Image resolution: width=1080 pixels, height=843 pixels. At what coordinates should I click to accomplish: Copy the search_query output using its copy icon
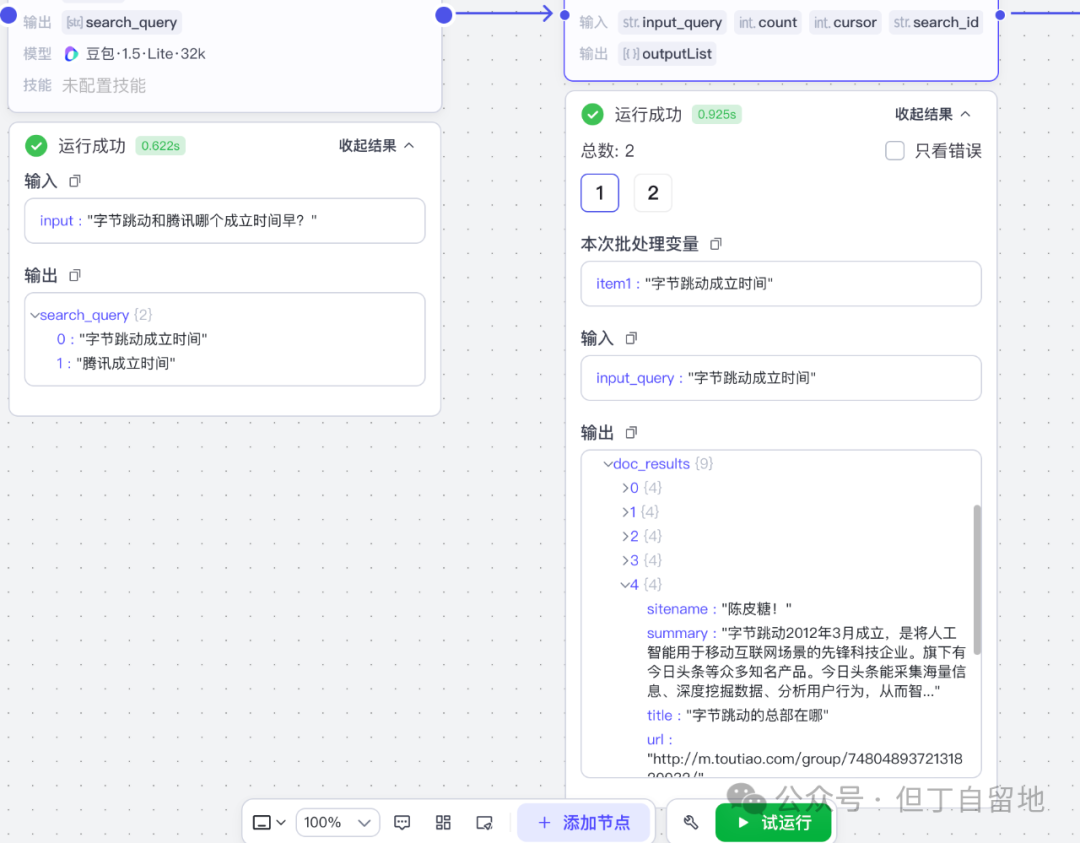pos(75,275)
